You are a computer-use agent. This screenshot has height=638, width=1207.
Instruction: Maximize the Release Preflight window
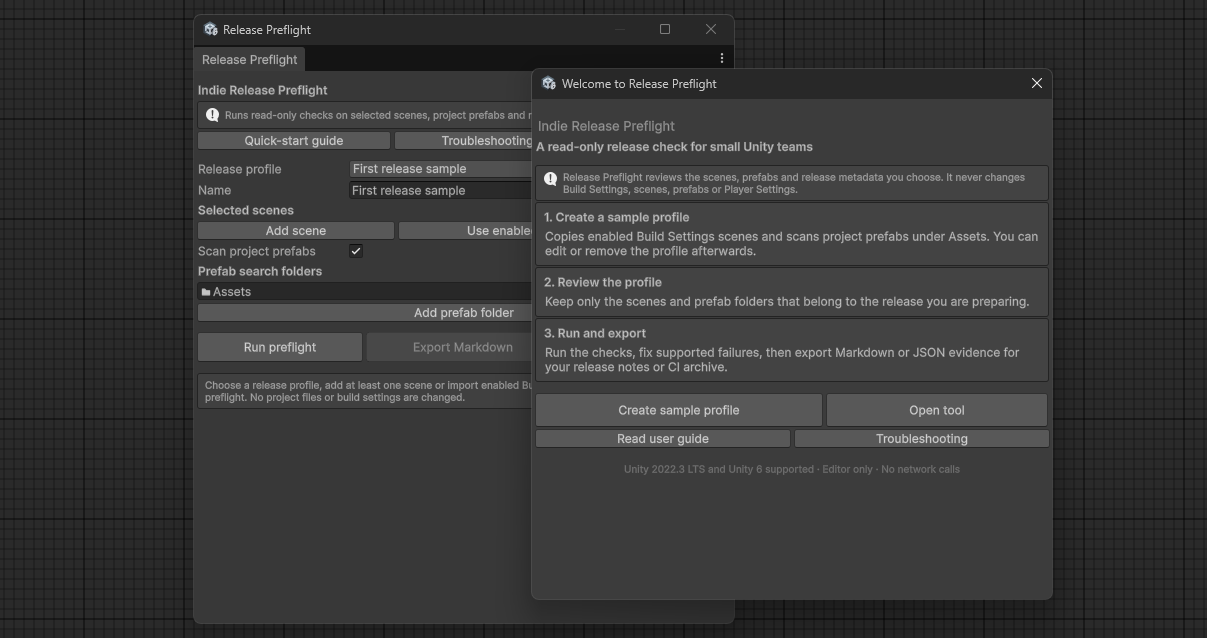point(665,30)
